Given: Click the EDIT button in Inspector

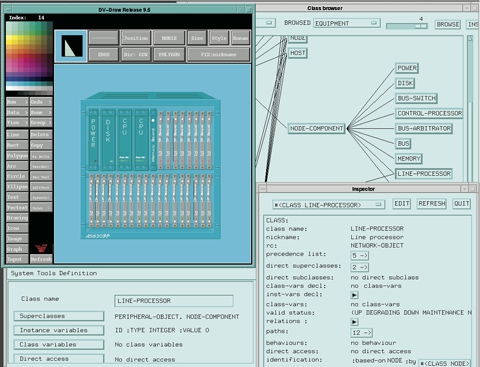Looking at the screenshot, I should (402, 204).
